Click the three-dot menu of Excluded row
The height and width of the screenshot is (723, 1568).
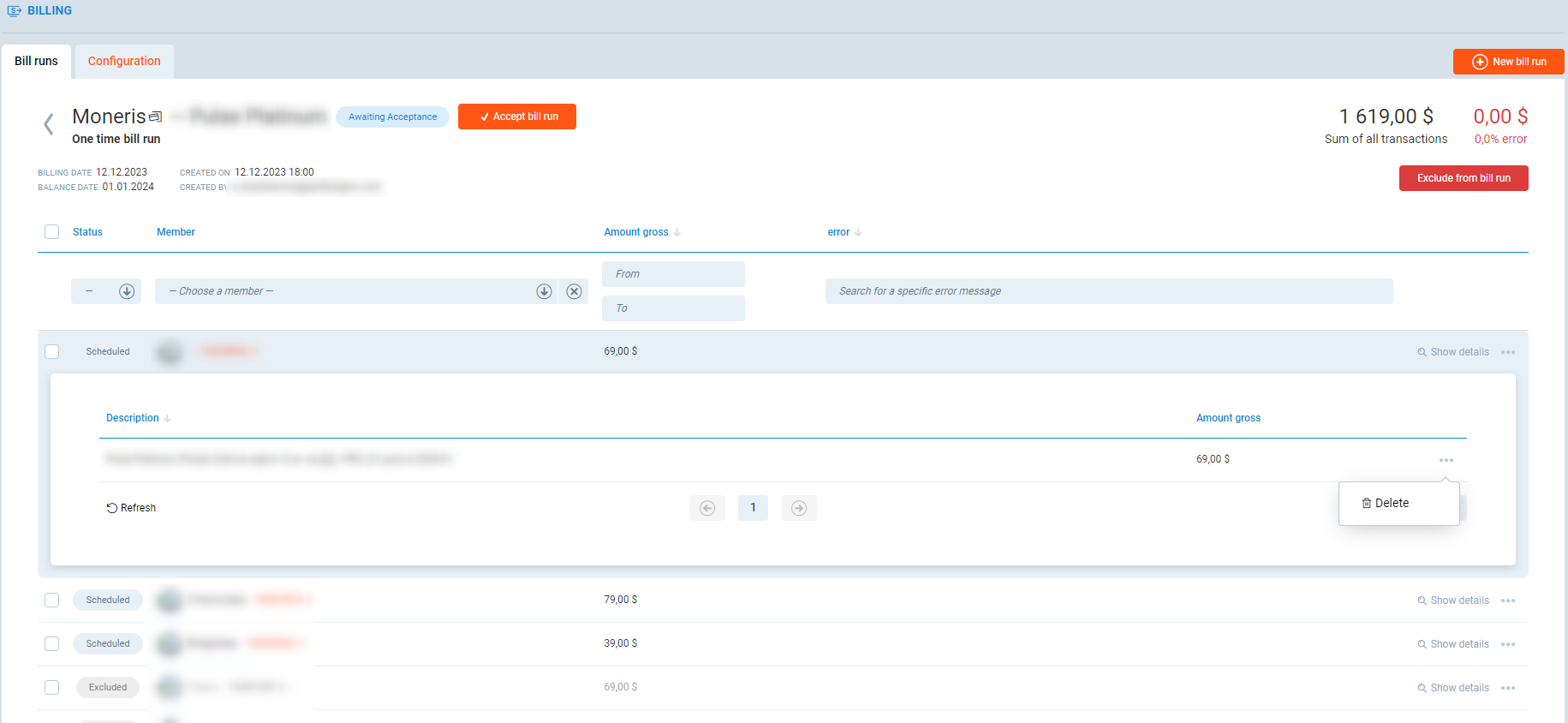click(x=1508, y=688)
